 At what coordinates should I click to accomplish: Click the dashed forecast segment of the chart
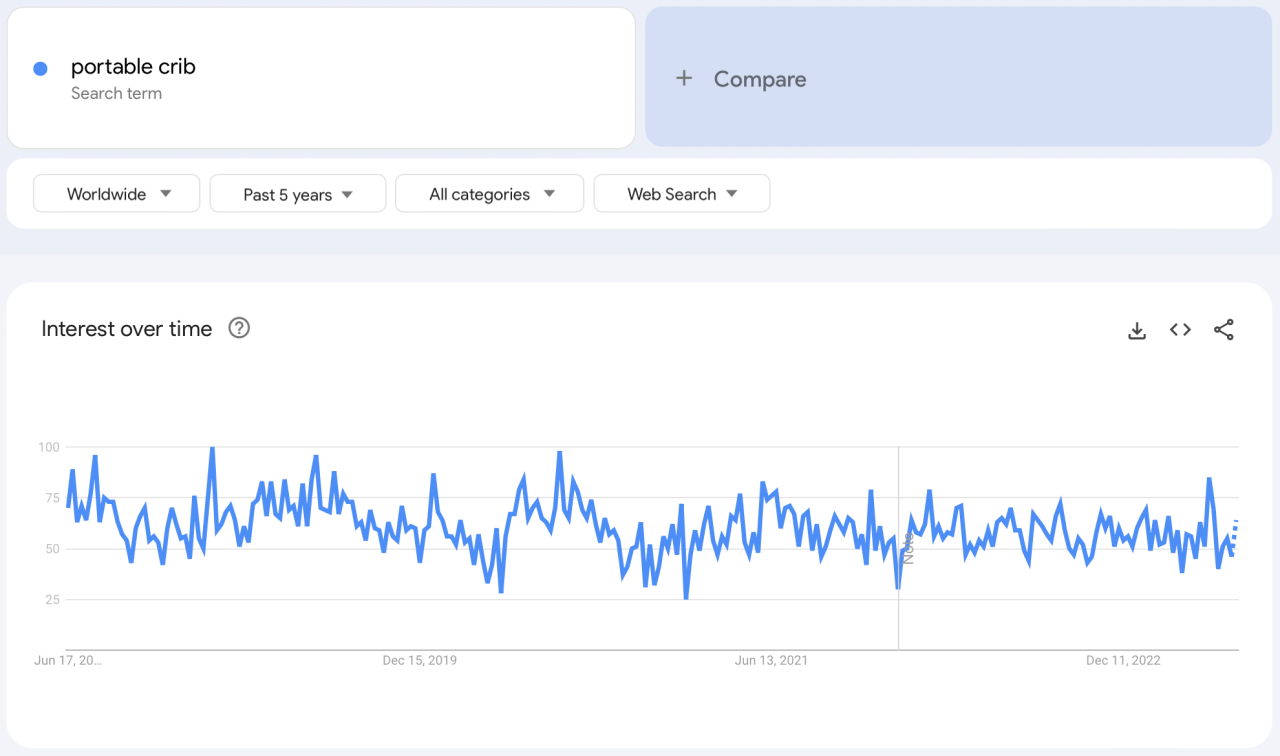click(x=1235, y=535)
